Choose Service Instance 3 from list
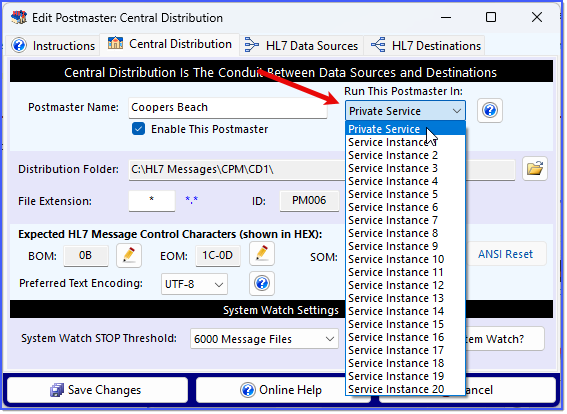 click(x=405, y=168)
